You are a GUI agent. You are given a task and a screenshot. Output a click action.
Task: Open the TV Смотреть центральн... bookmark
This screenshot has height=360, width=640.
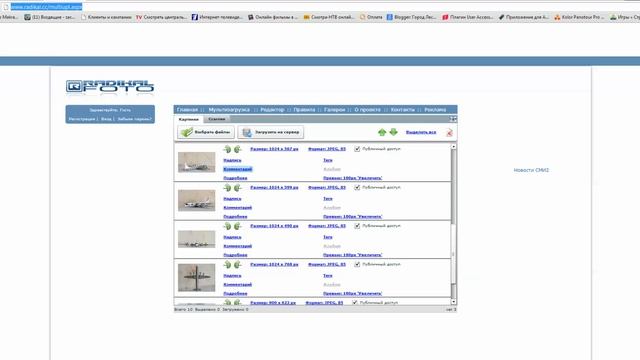click(x=161, y=17)
